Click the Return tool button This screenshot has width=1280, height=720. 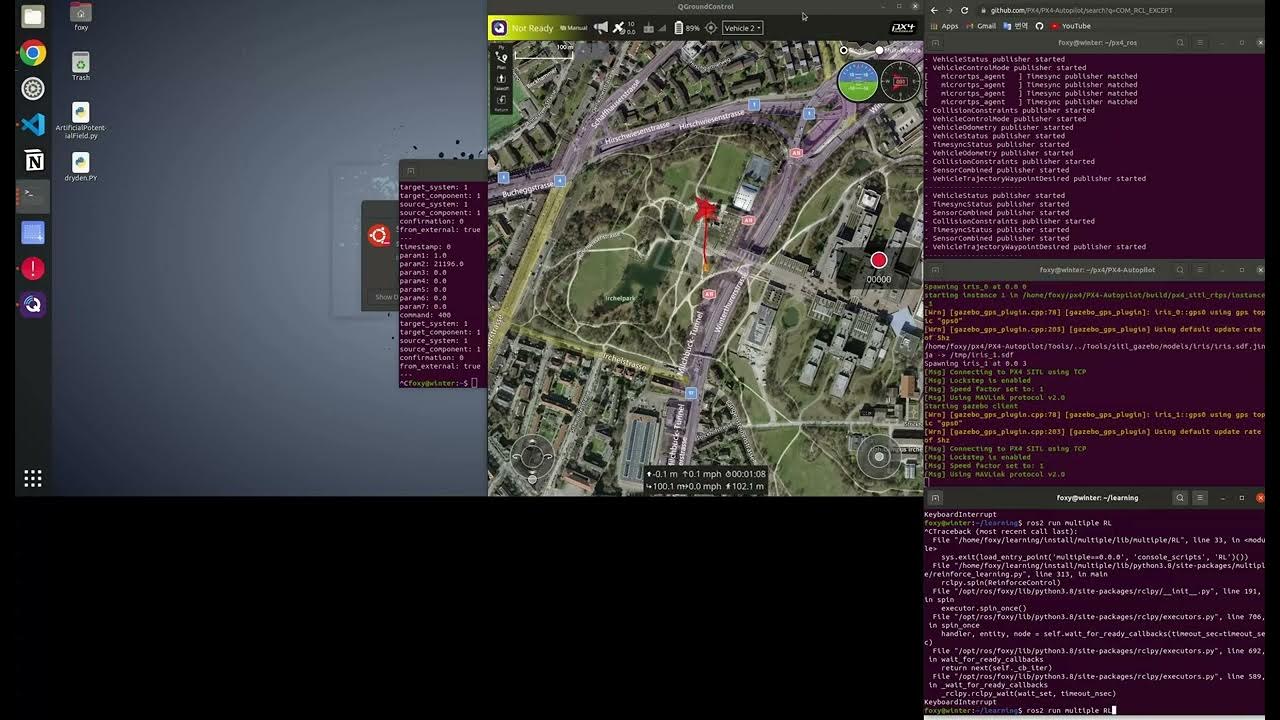click(501, 101)
